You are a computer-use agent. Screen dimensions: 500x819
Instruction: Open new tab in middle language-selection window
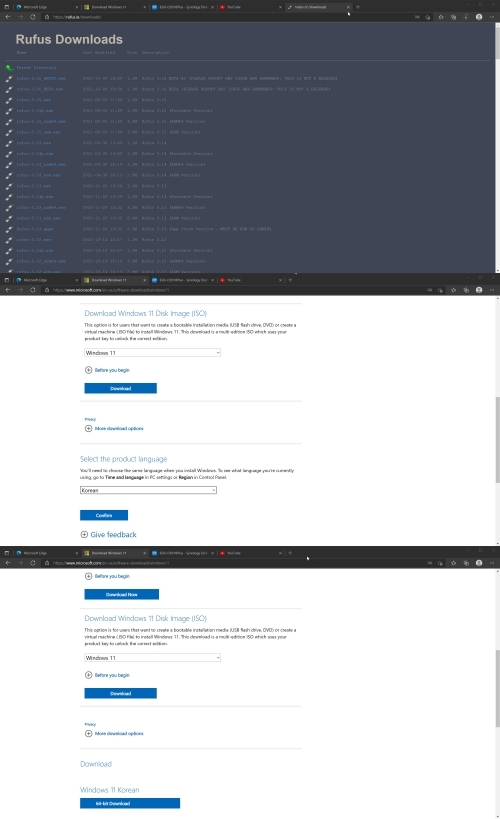pyautogui.click(x=290, y=280)
